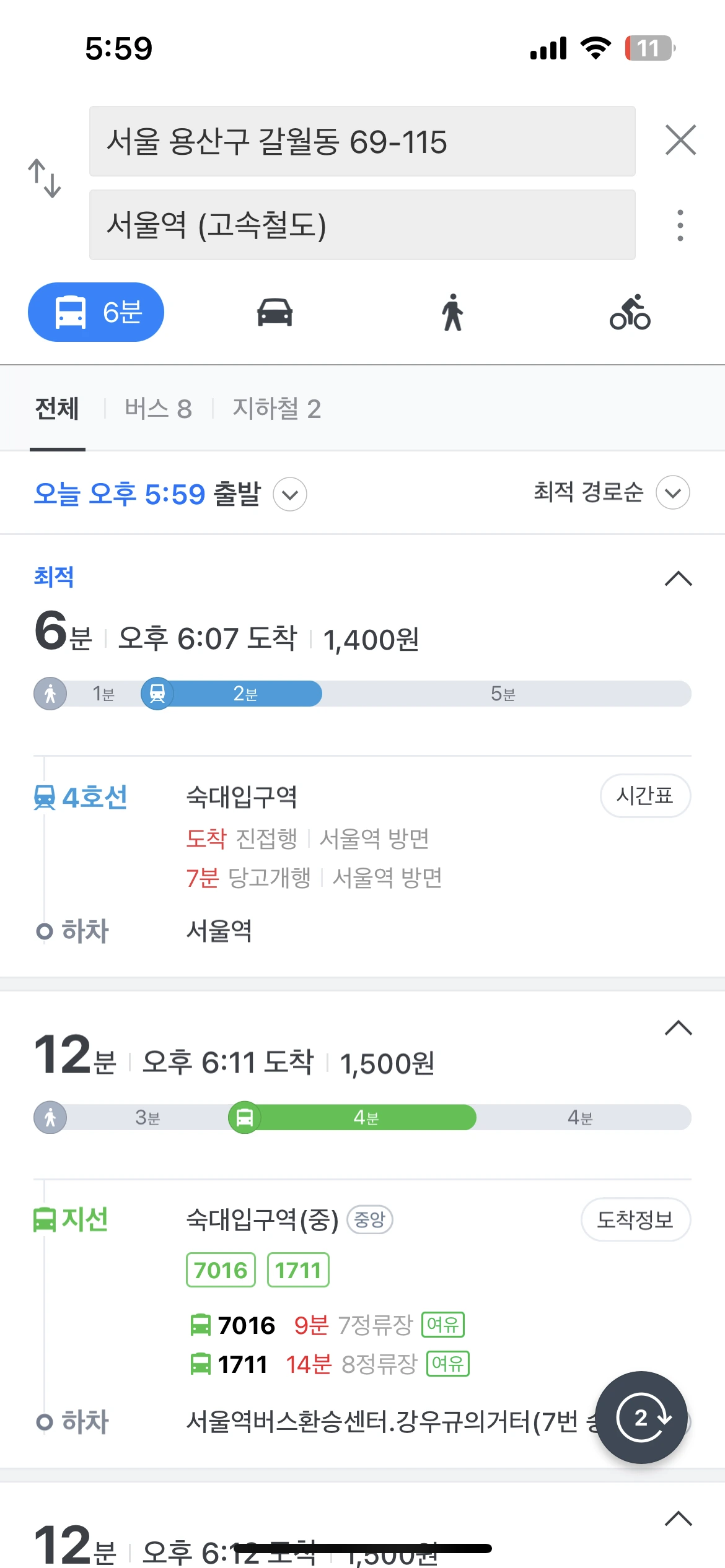Tap the 도착정보 arrival info button
Viewport: 725px width, 1568px height.
635,1220
